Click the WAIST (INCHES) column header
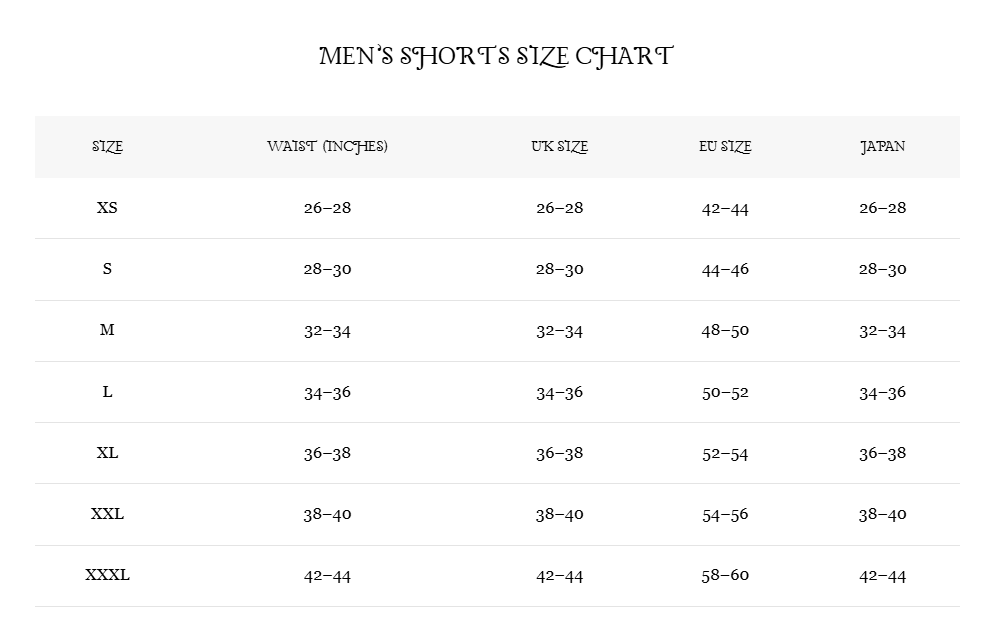Screen dimensions: 993x642 point(327,147)
